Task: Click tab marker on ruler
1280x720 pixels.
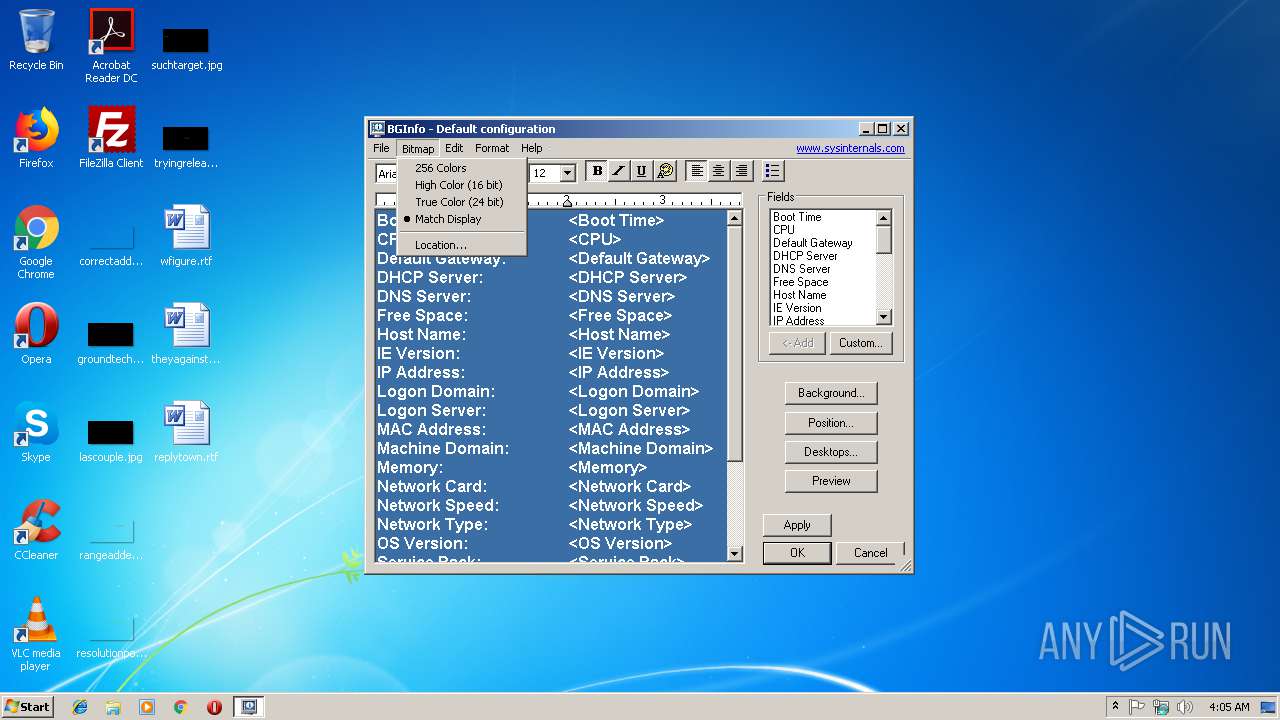Action: pos(566,200)
